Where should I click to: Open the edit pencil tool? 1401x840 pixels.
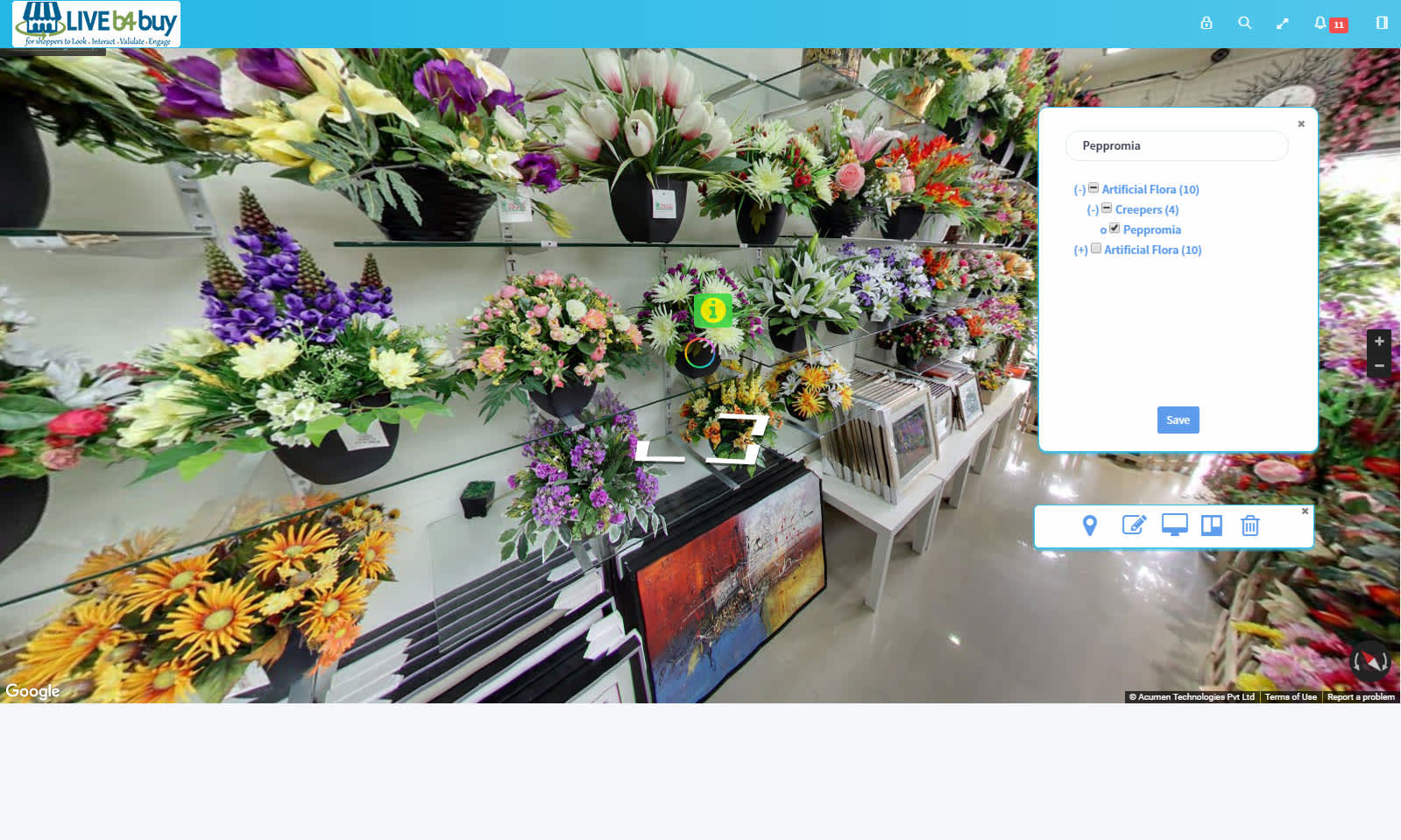(x=1134, y=525)
